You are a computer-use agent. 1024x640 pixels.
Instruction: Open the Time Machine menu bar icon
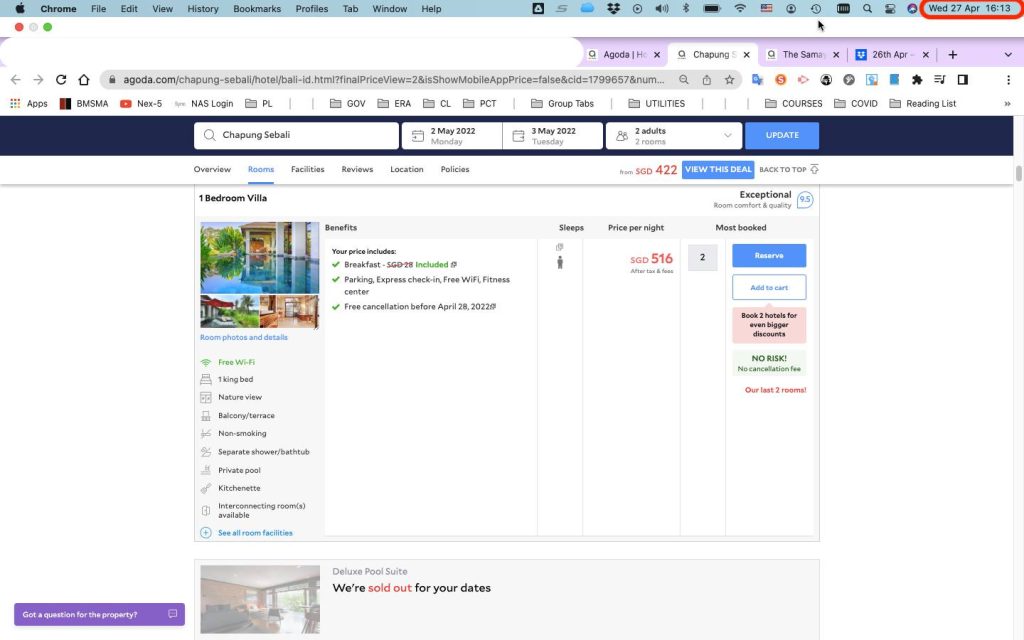816,8
